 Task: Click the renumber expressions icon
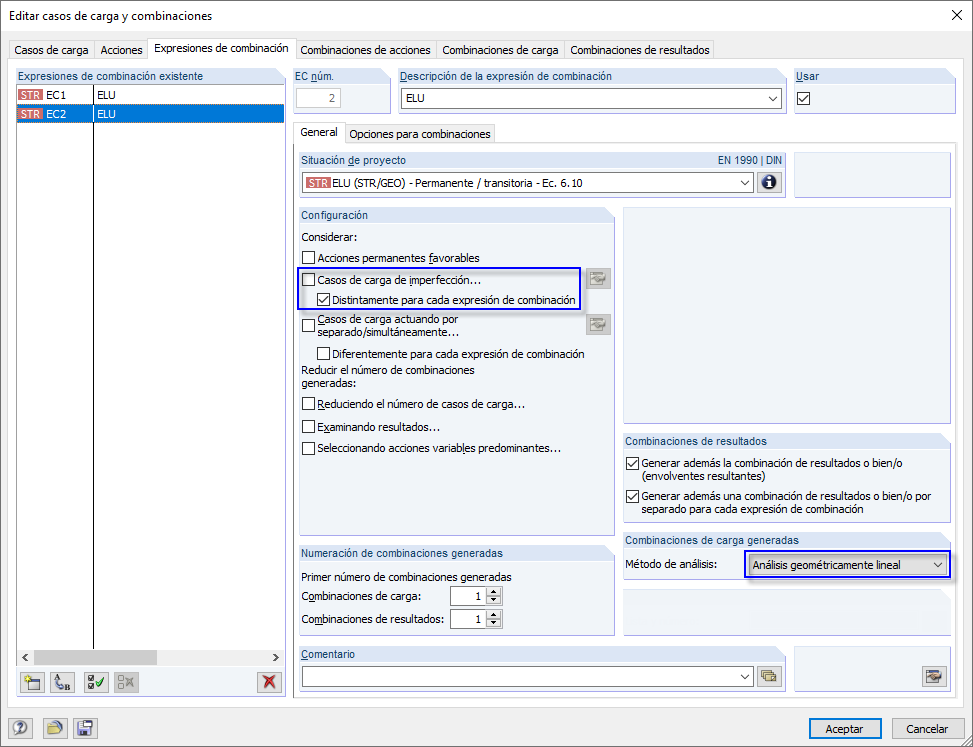pyautogui.click(x=62, y=682)
